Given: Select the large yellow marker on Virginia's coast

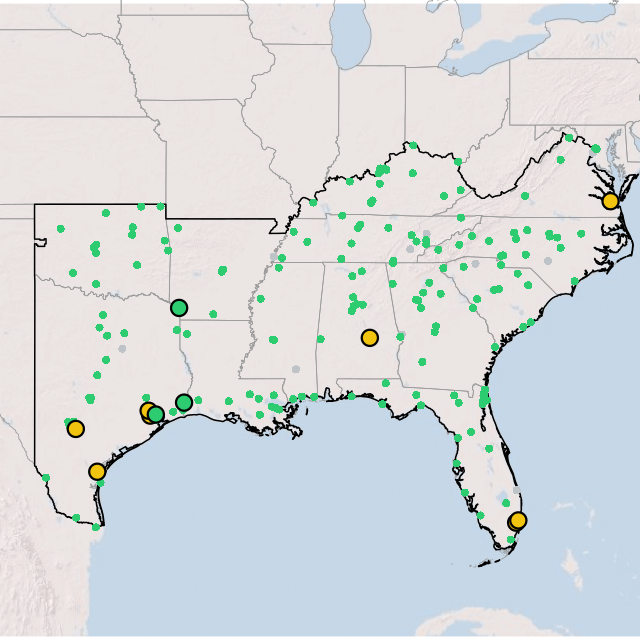Looking at the screenshot, I should [x=610, y=201].
